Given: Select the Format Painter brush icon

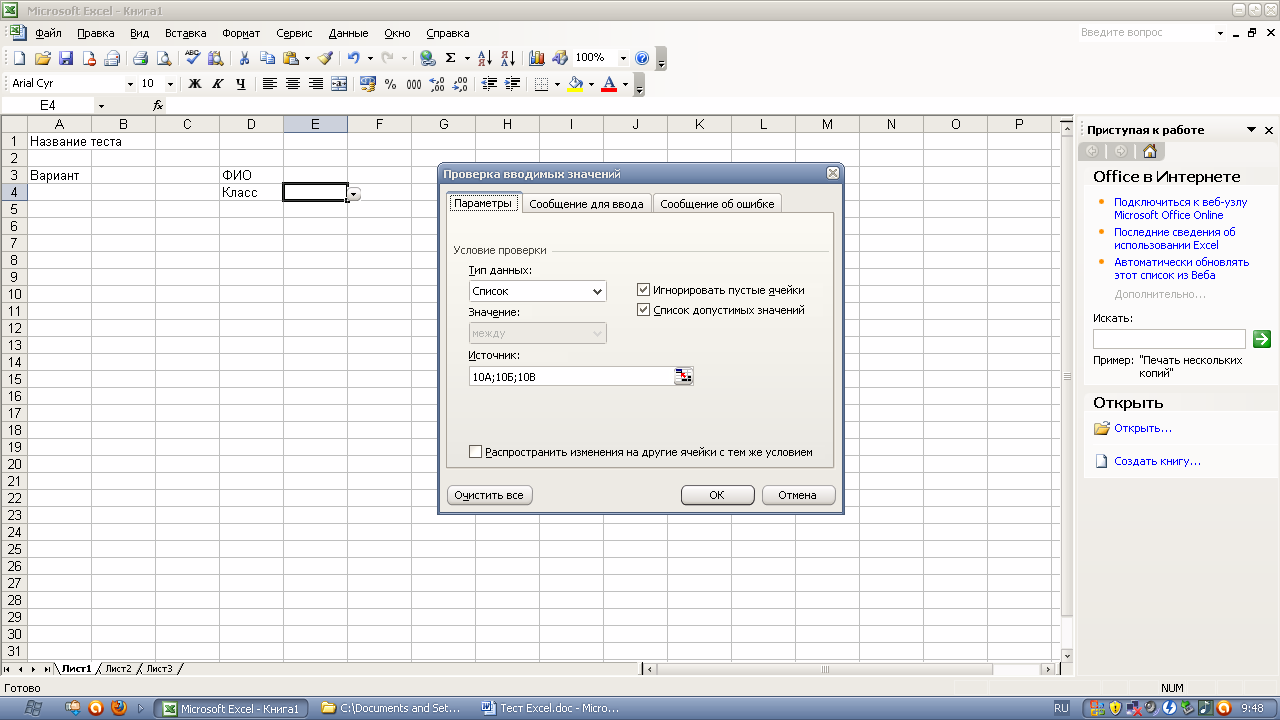Looking at the screenshot, I should (x=325, y=58).
